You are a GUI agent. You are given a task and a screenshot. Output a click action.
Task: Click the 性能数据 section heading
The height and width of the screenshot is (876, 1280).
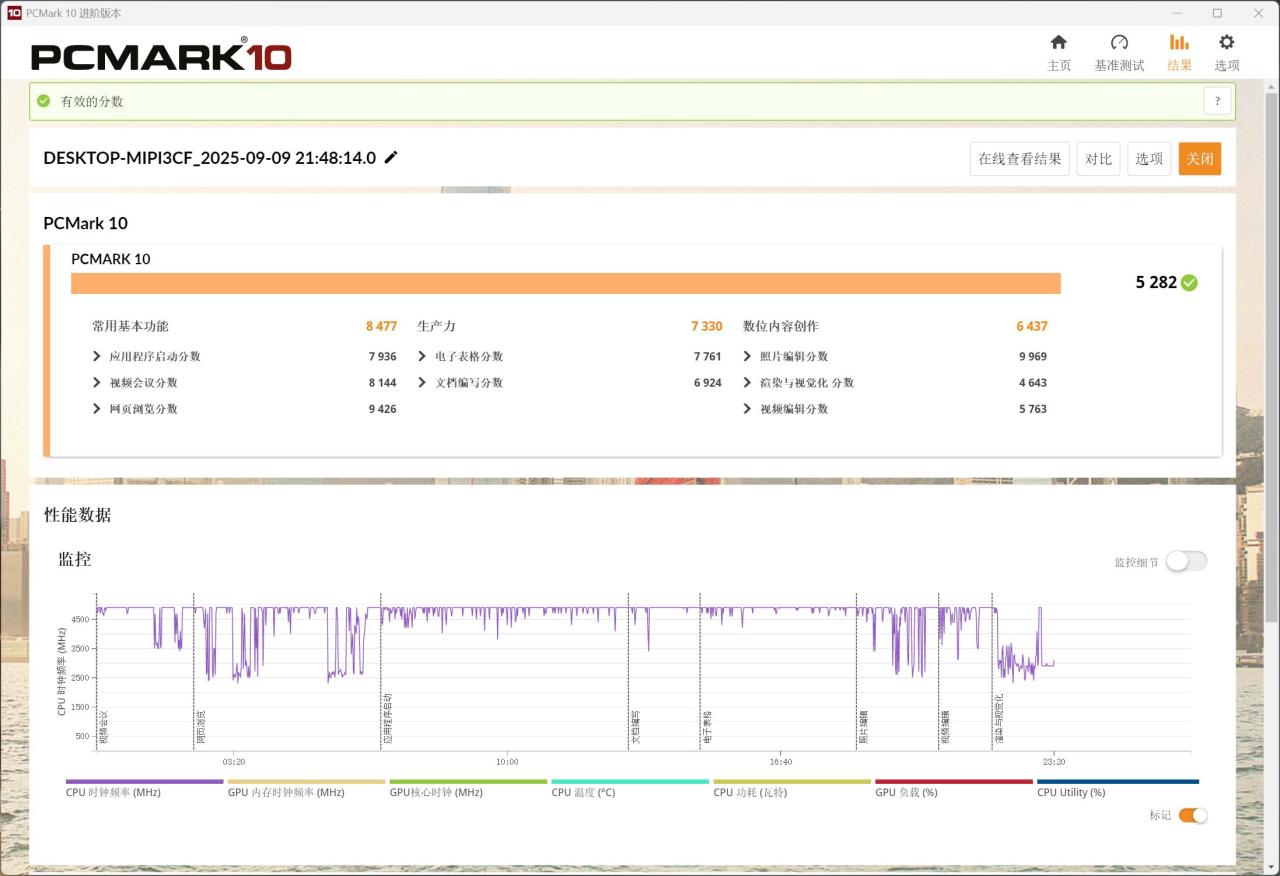point(77,515)
